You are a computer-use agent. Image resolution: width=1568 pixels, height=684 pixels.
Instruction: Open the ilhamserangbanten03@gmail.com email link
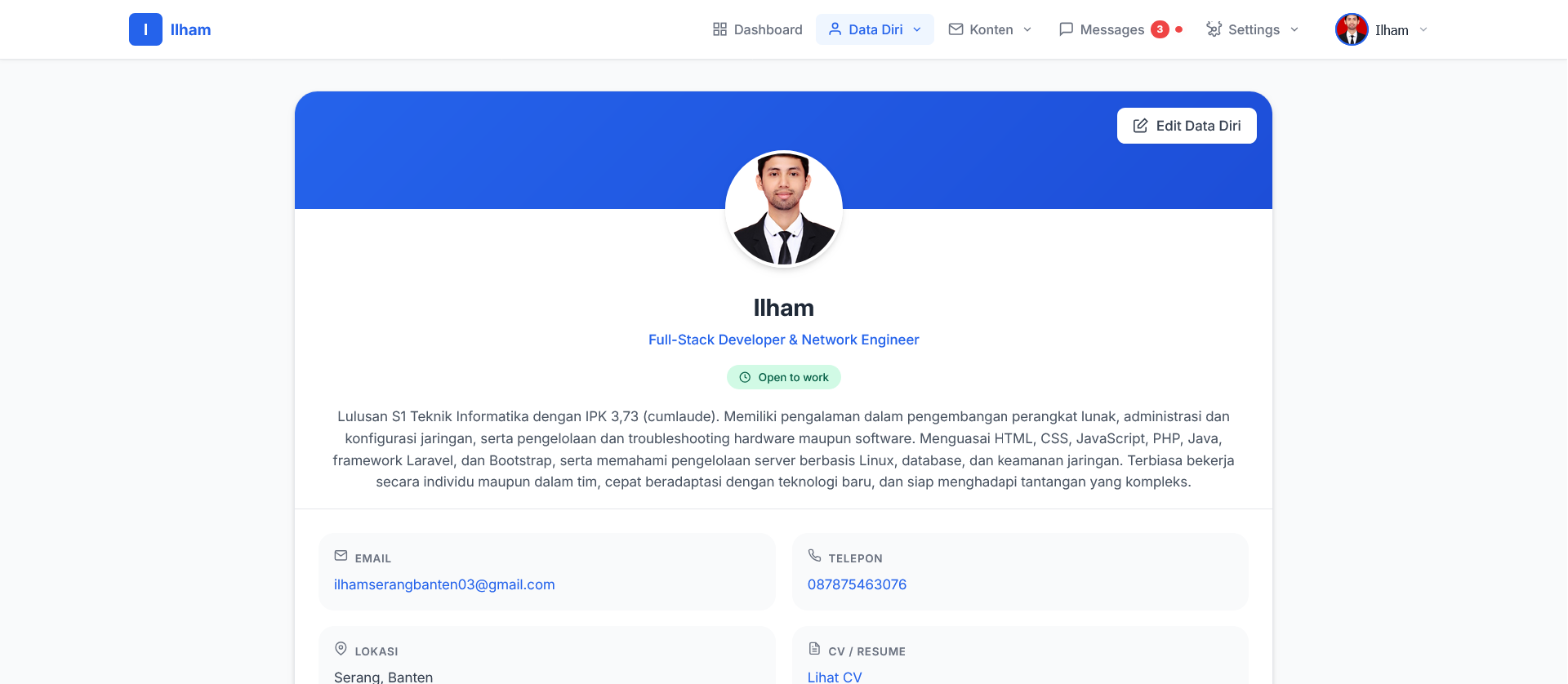(444, 584)
